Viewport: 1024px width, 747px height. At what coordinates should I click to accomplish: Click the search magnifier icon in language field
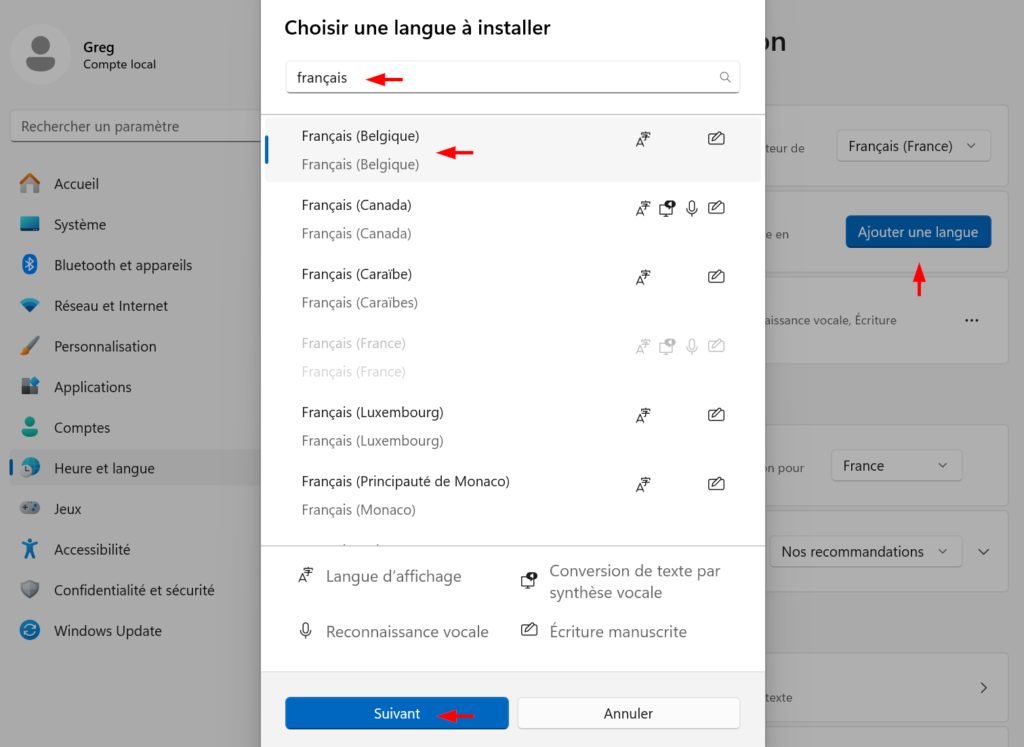tap(725, 77)
